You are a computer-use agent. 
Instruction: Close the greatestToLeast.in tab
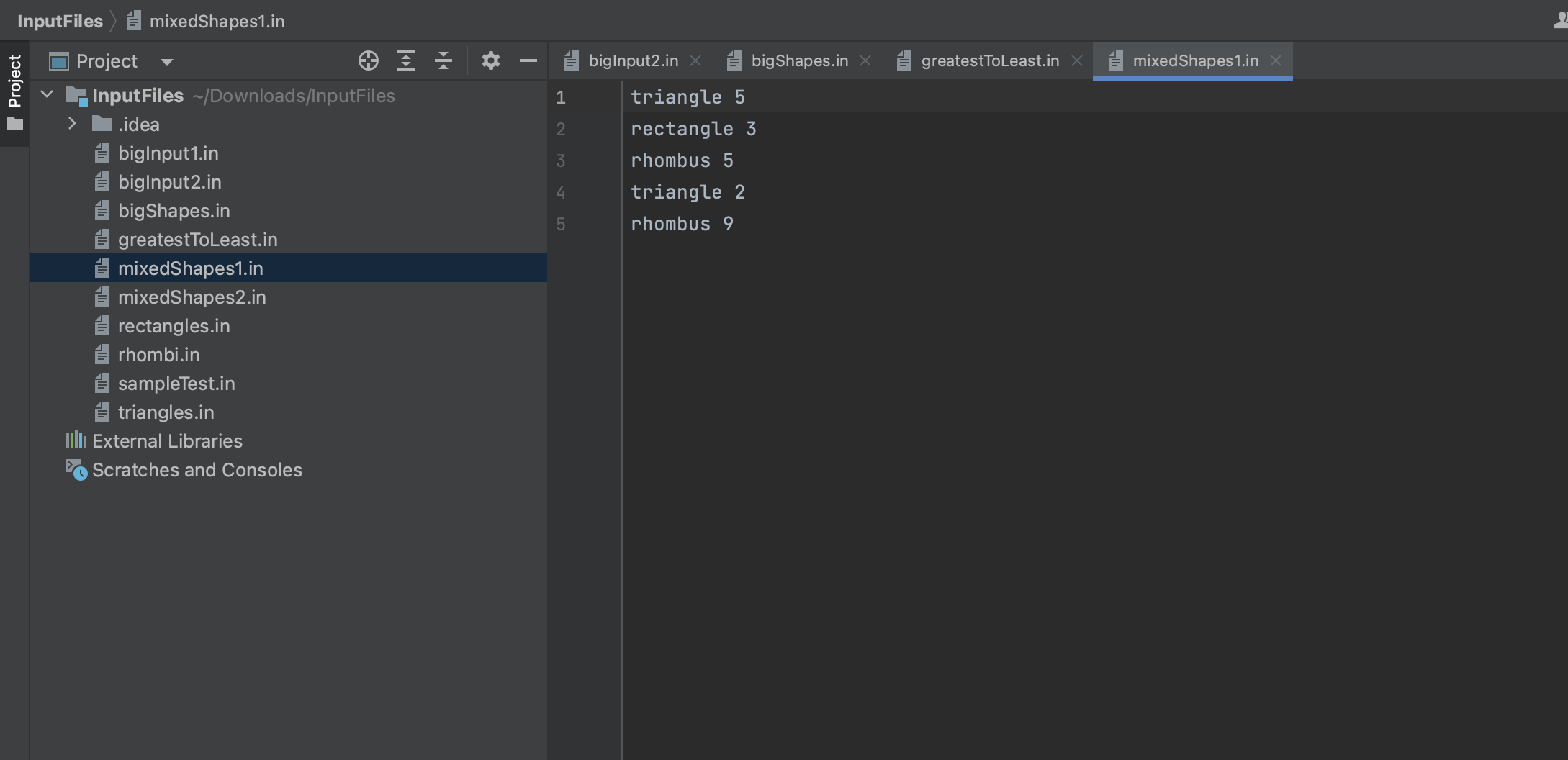[1077, 60]
